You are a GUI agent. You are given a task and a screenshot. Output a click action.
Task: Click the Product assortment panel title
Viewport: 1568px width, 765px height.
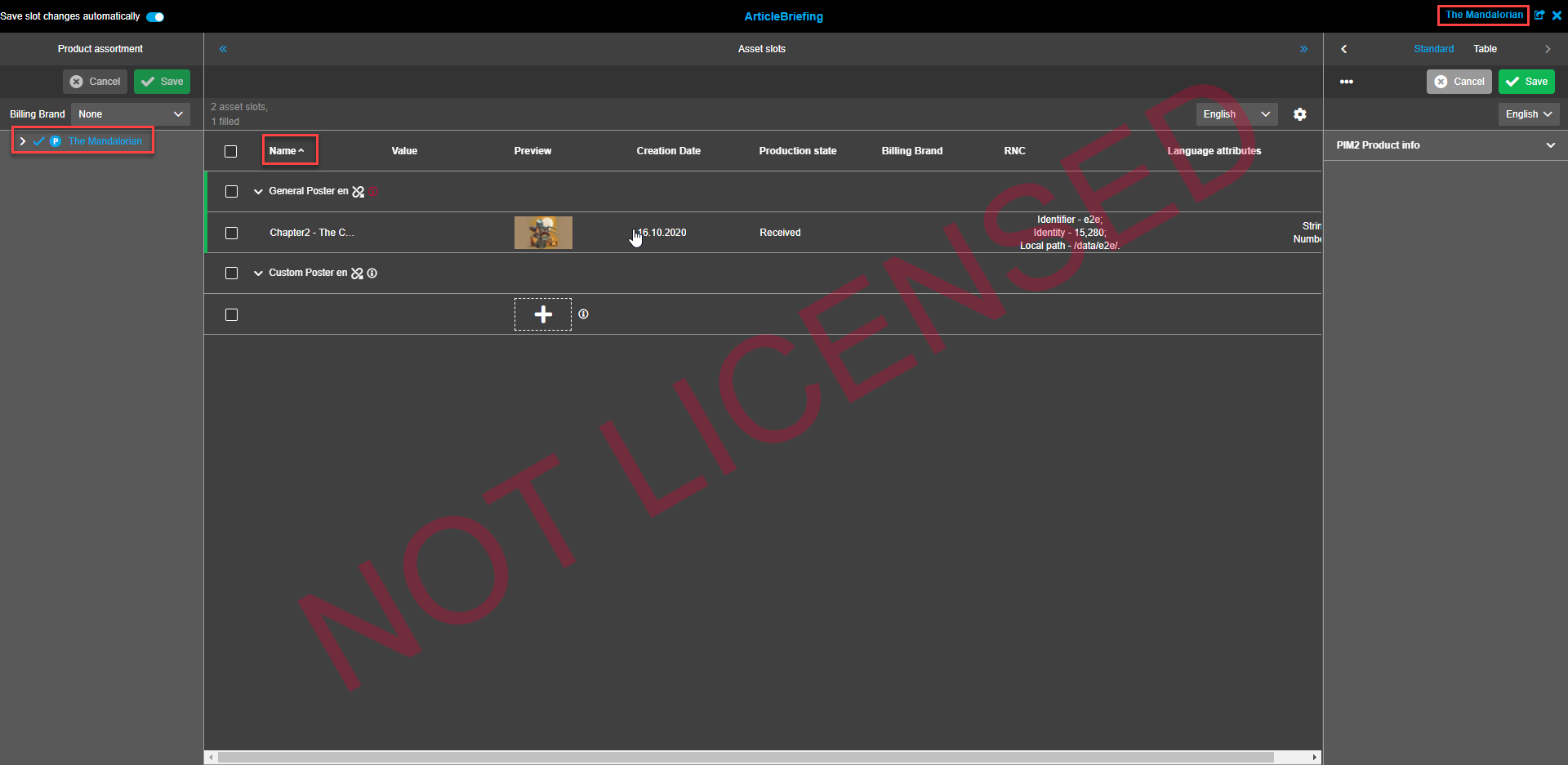tap(100, 49)
